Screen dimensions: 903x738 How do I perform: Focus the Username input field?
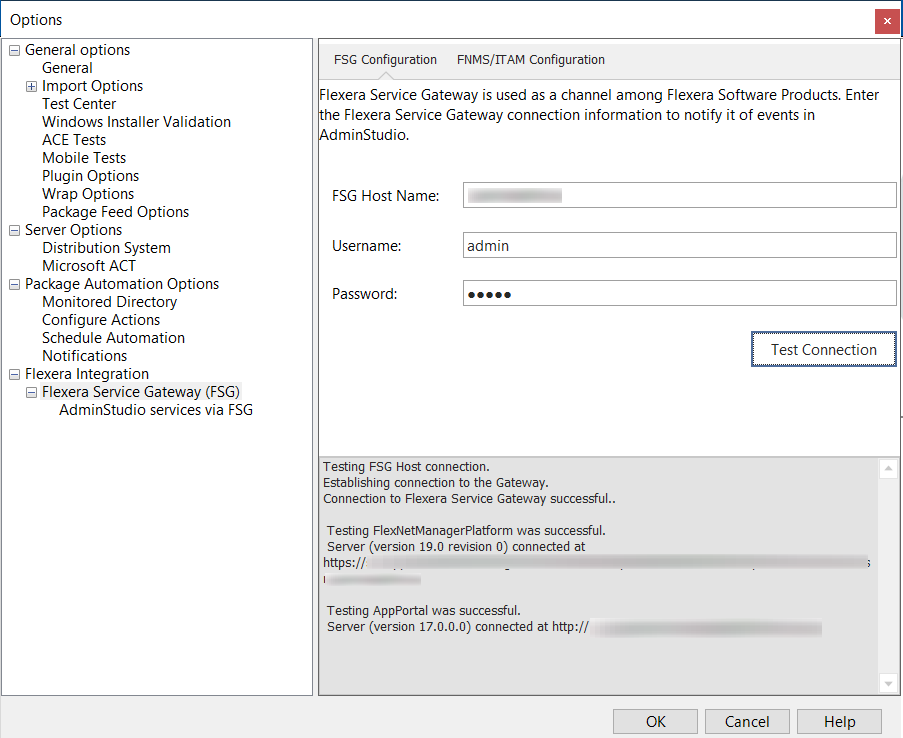click(x=680, y=245)
